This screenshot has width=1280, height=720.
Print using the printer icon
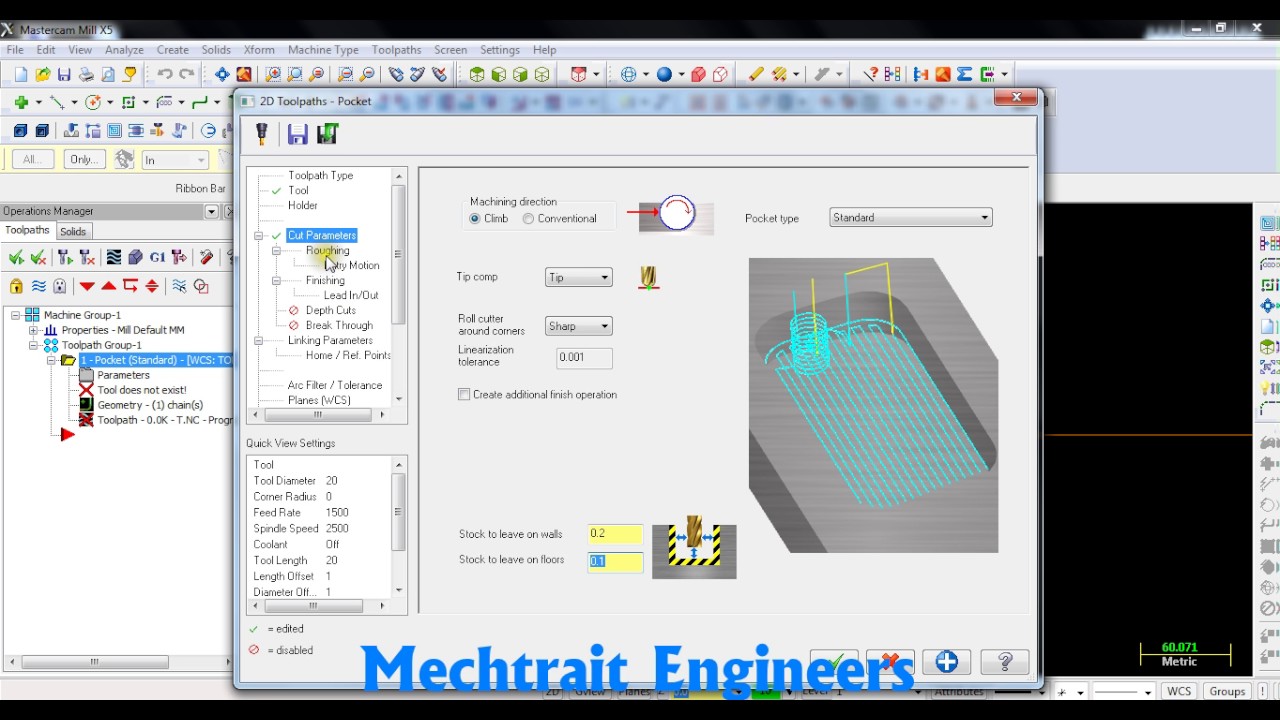click(x=86, y=74)
